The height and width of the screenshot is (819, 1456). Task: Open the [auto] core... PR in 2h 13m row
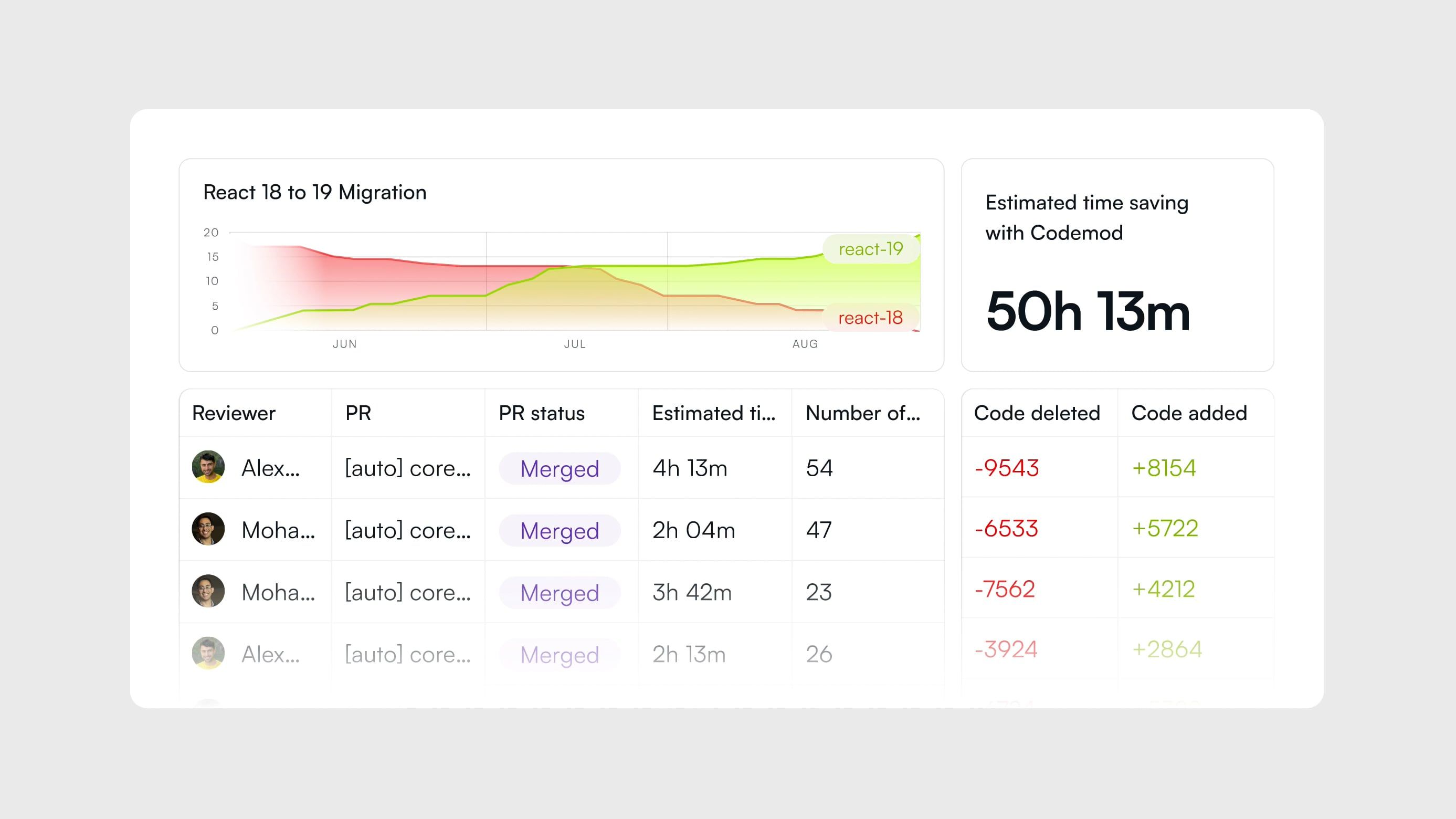point(408,655)
